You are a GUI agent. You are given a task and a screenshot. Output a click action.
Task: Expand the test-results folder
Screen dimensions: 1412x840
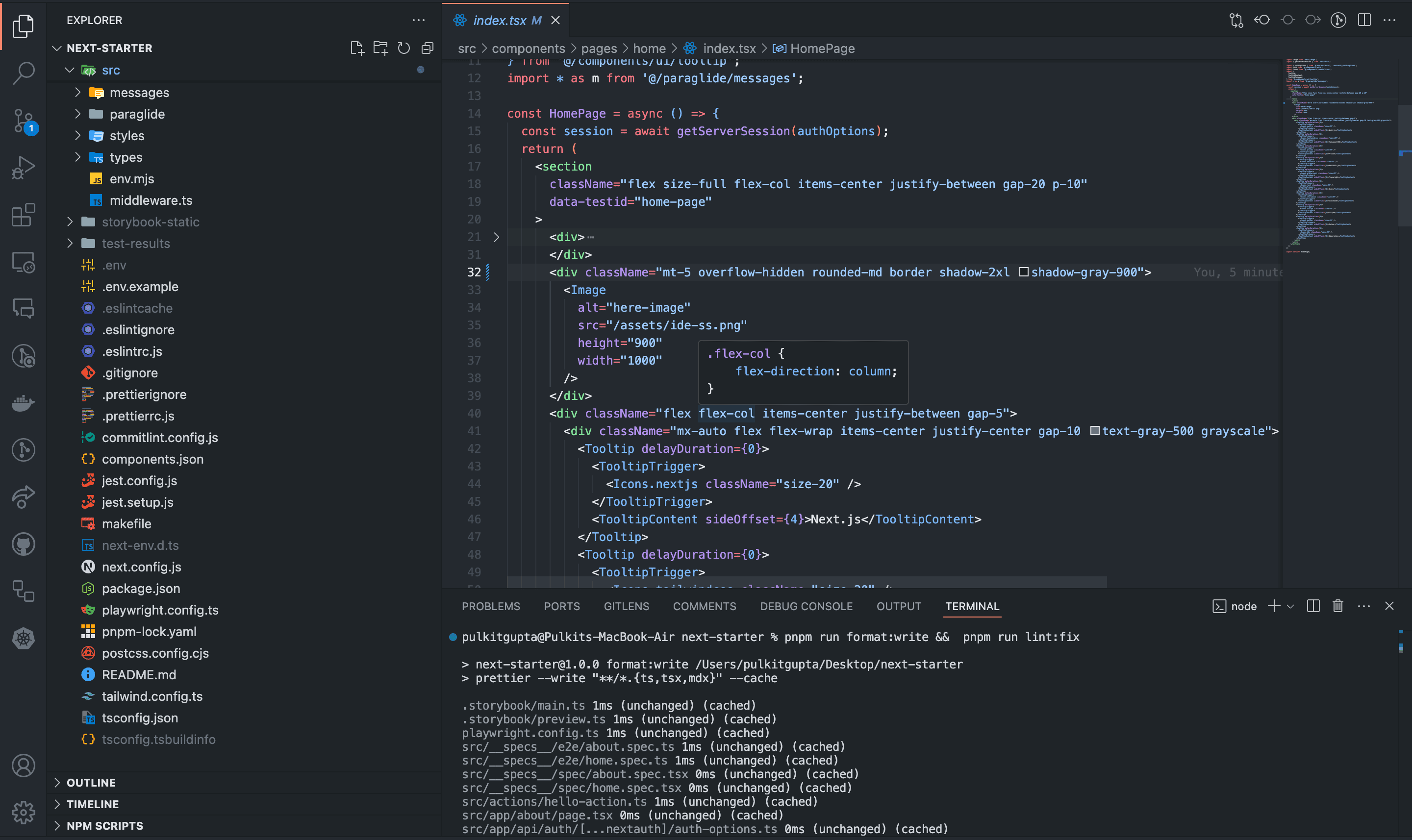(x=70, y=243)
